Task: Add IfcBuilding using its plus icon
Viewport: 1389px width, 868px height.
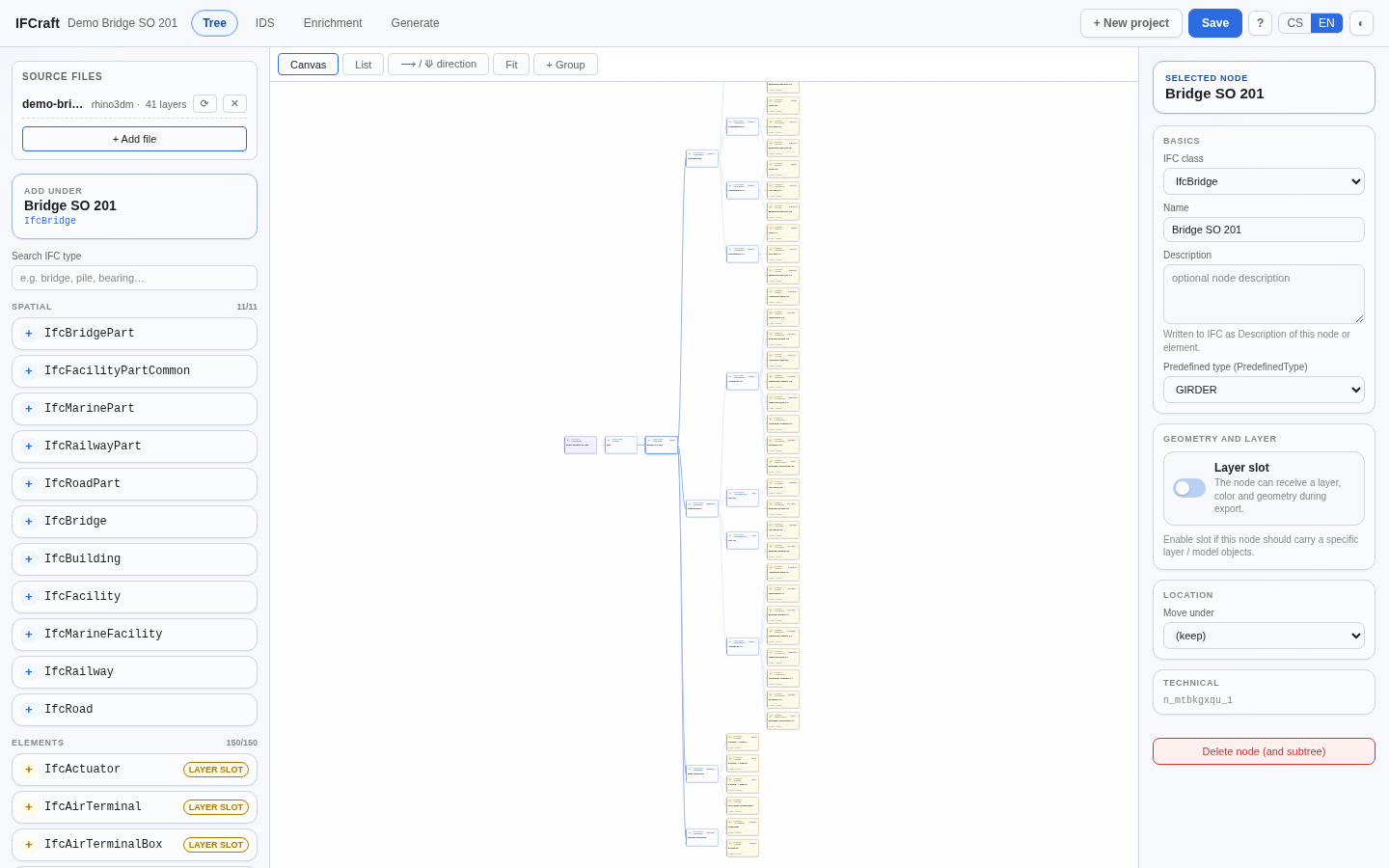Action: pos(29,559)
